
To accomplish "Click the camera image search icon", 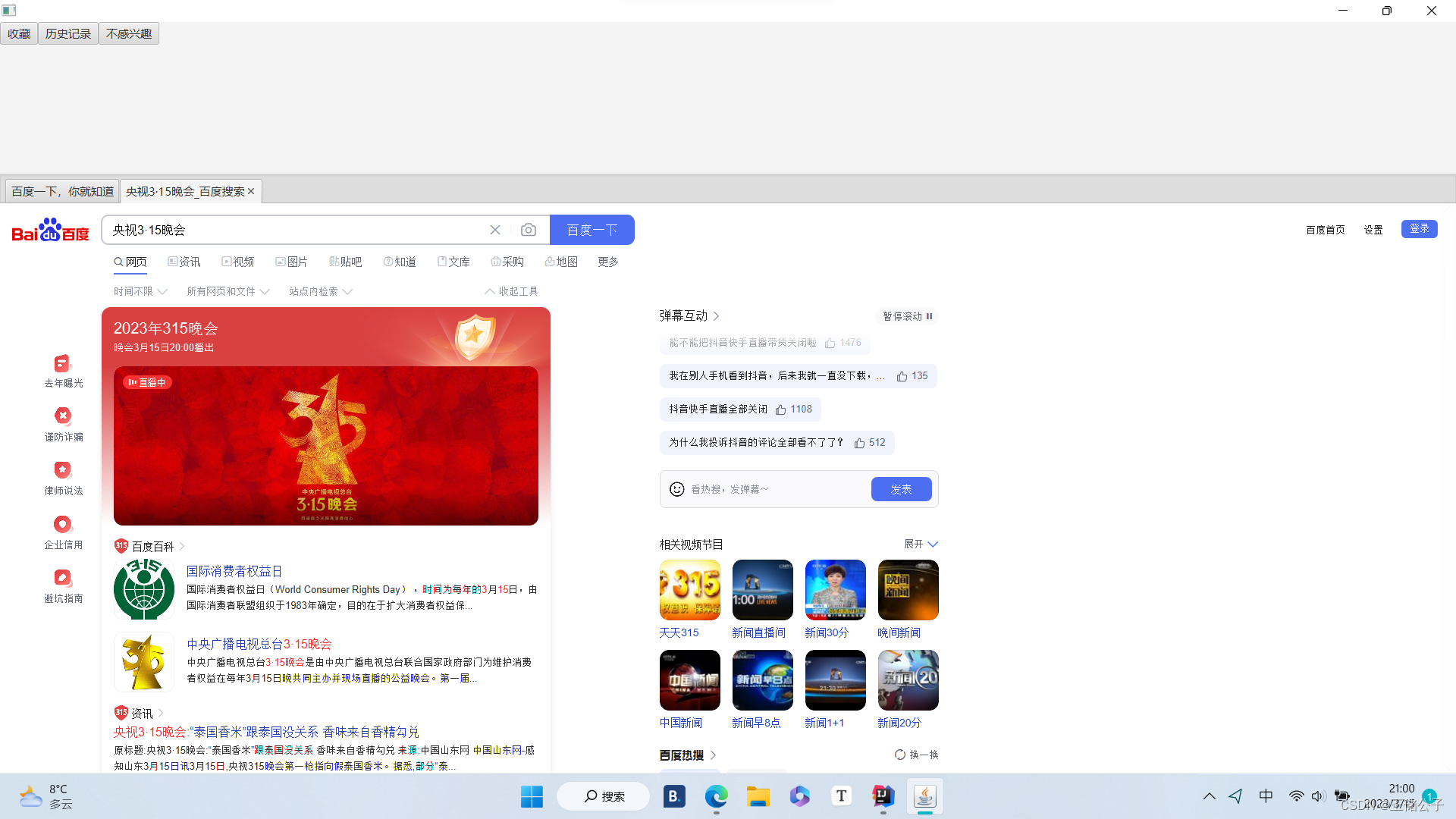I will click(529, 230).
